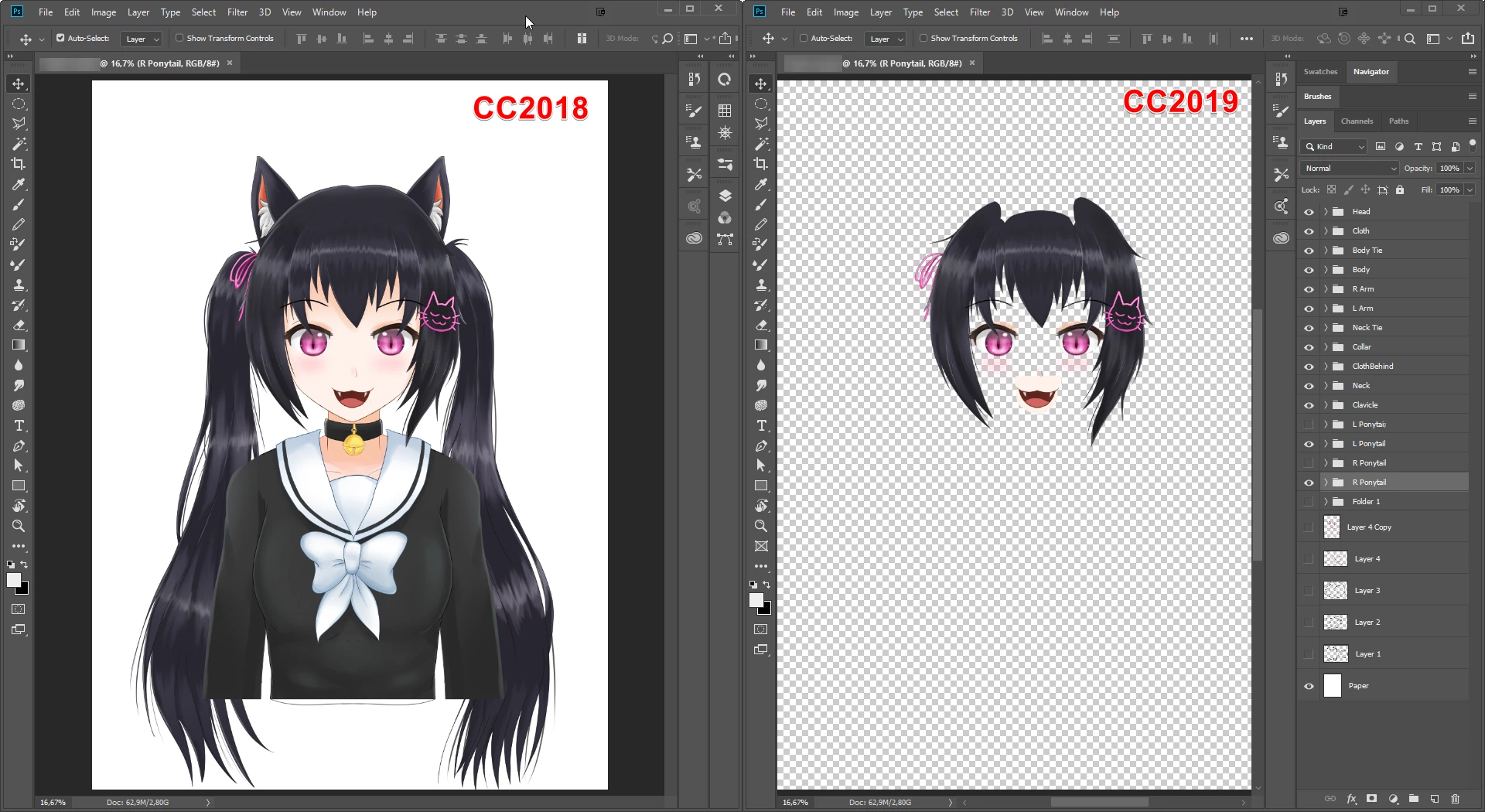Add a layer mask icon
This screenshot has height=812, width=1485.
(x=1372, y=799)
